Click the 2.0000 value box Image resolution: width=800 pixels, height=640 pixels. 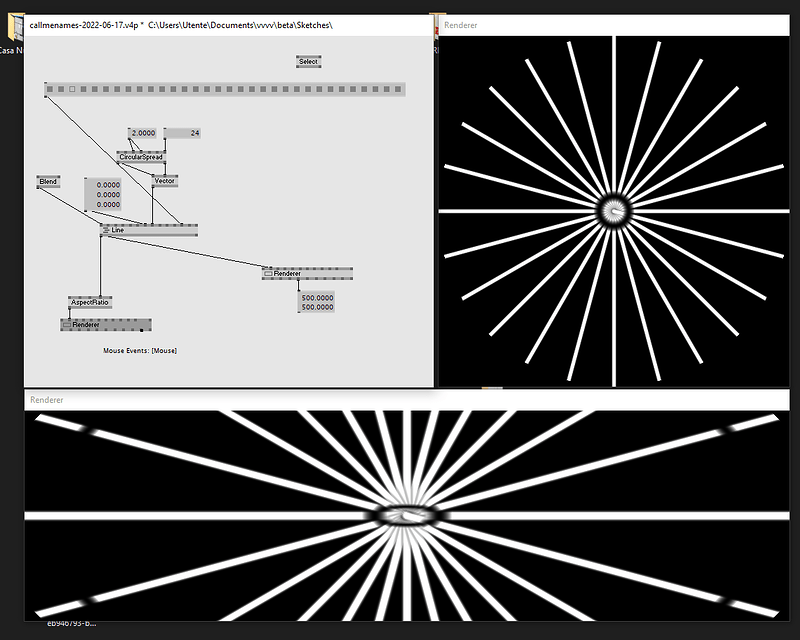pos(142,133)
